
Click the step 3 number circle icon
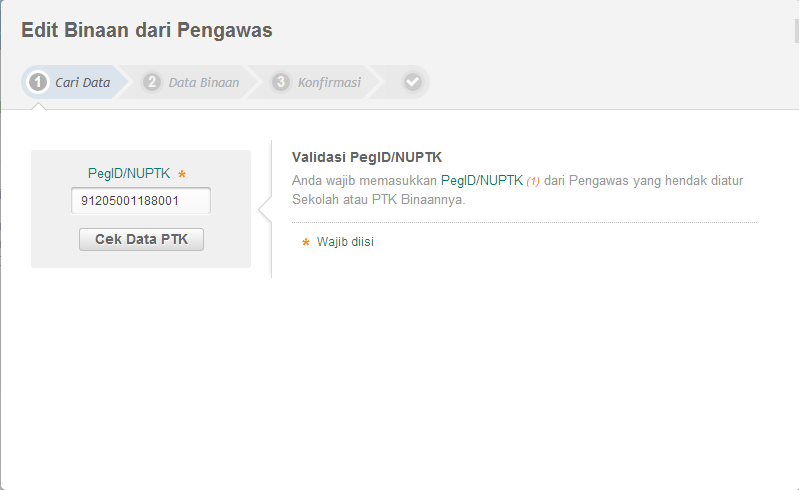[281, 82]
